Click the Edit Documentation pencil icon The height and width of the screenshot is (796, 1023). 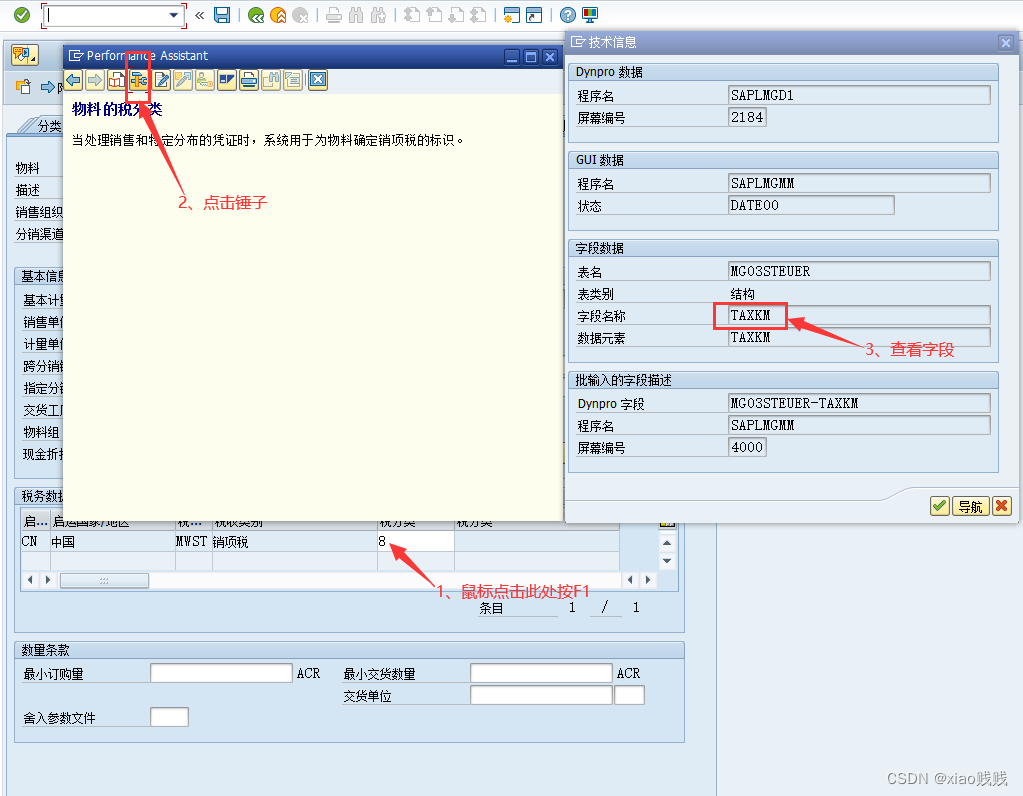click(x=161, y=80)
